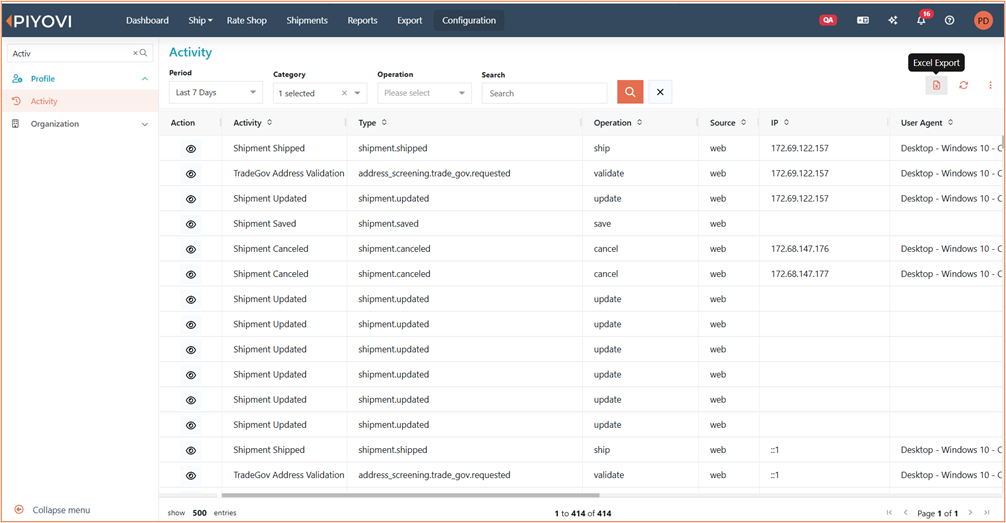Screen dimensions: 1006x523
Task: Open the Operation dropdown
Action: [424, 93]
